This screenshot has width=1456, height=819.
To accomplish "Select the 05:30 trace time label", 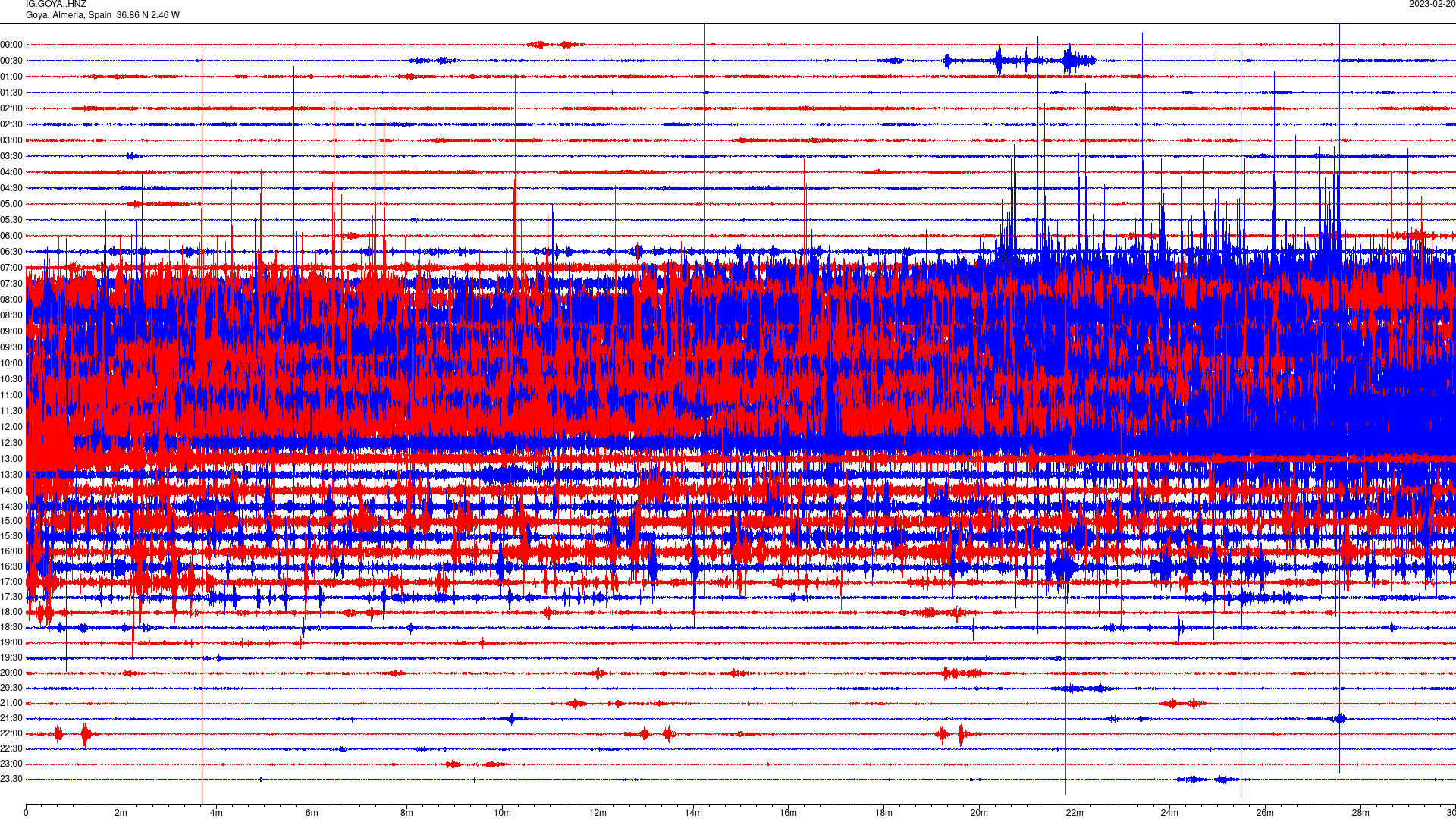I will pos(11,220).
